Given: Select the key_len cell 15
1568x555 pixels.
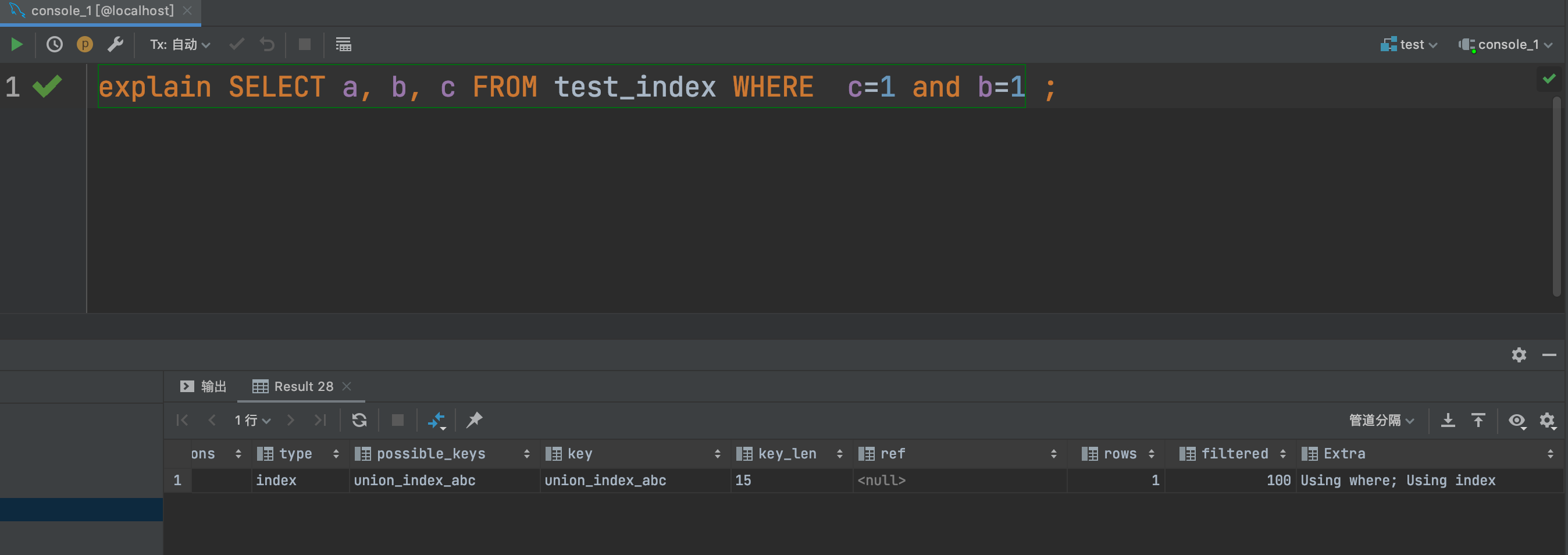Looking at the screenshot, I should pyautogui.click(x=792, y=480).
